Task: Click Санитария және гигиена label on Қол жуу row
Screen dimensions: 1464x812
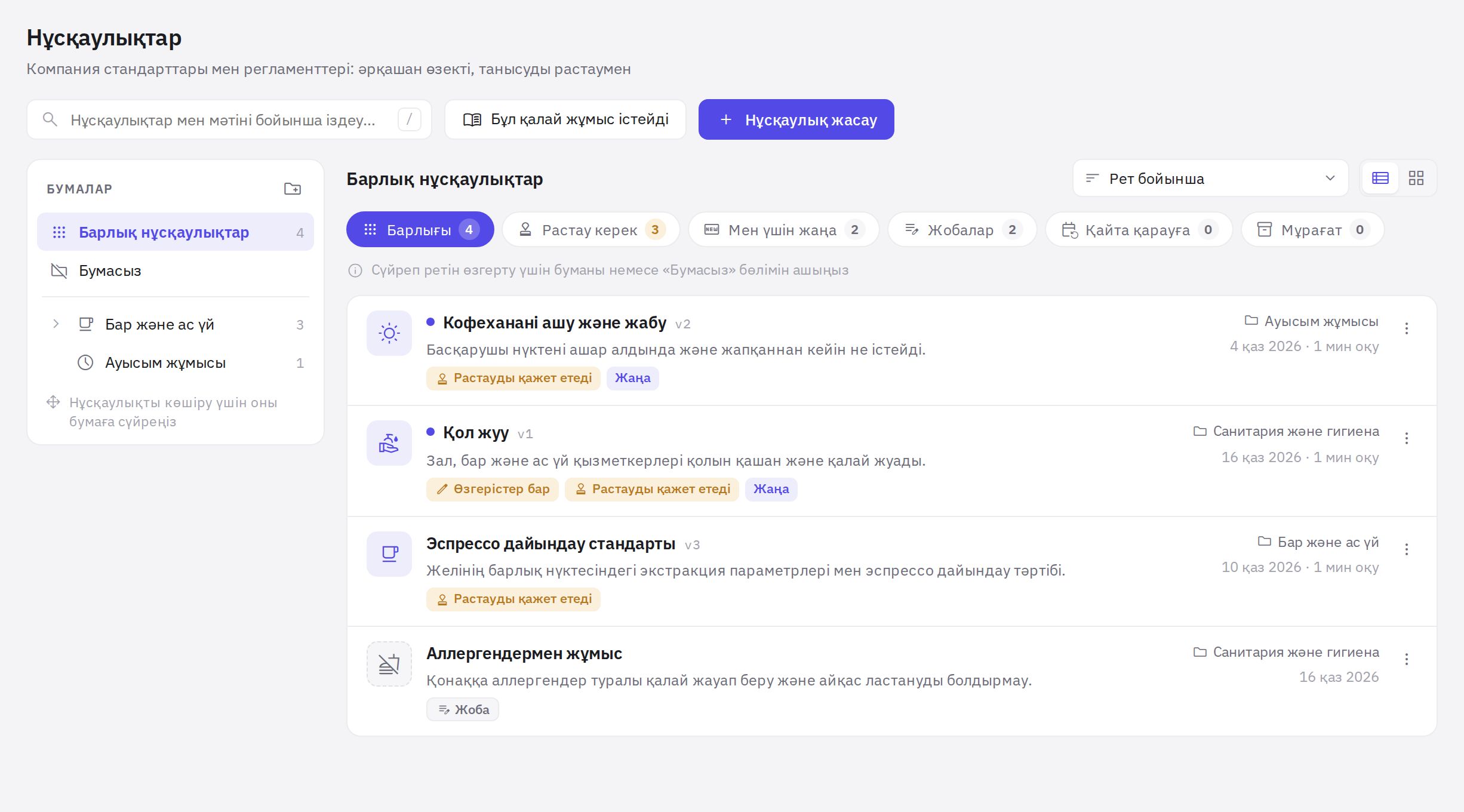Action: tap(1285, 431)
